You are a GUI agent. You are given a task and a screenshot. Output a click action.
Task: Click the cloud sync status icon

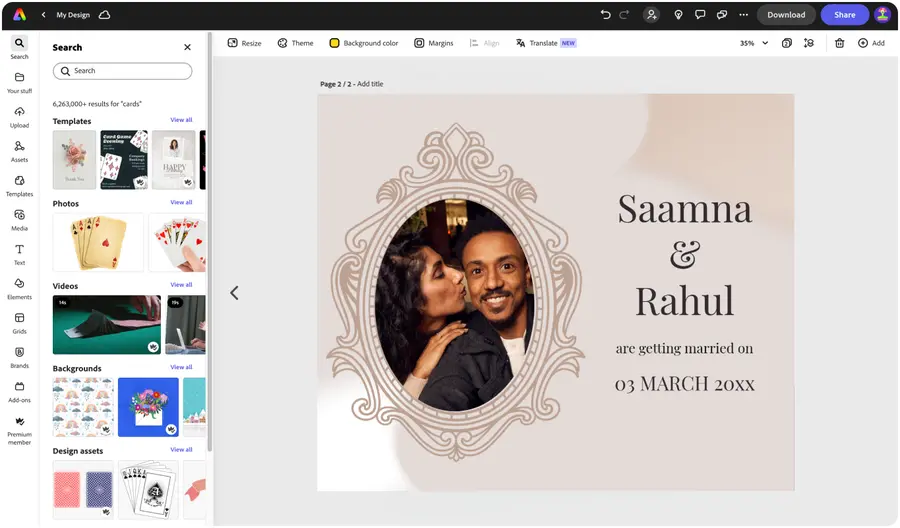105,15
